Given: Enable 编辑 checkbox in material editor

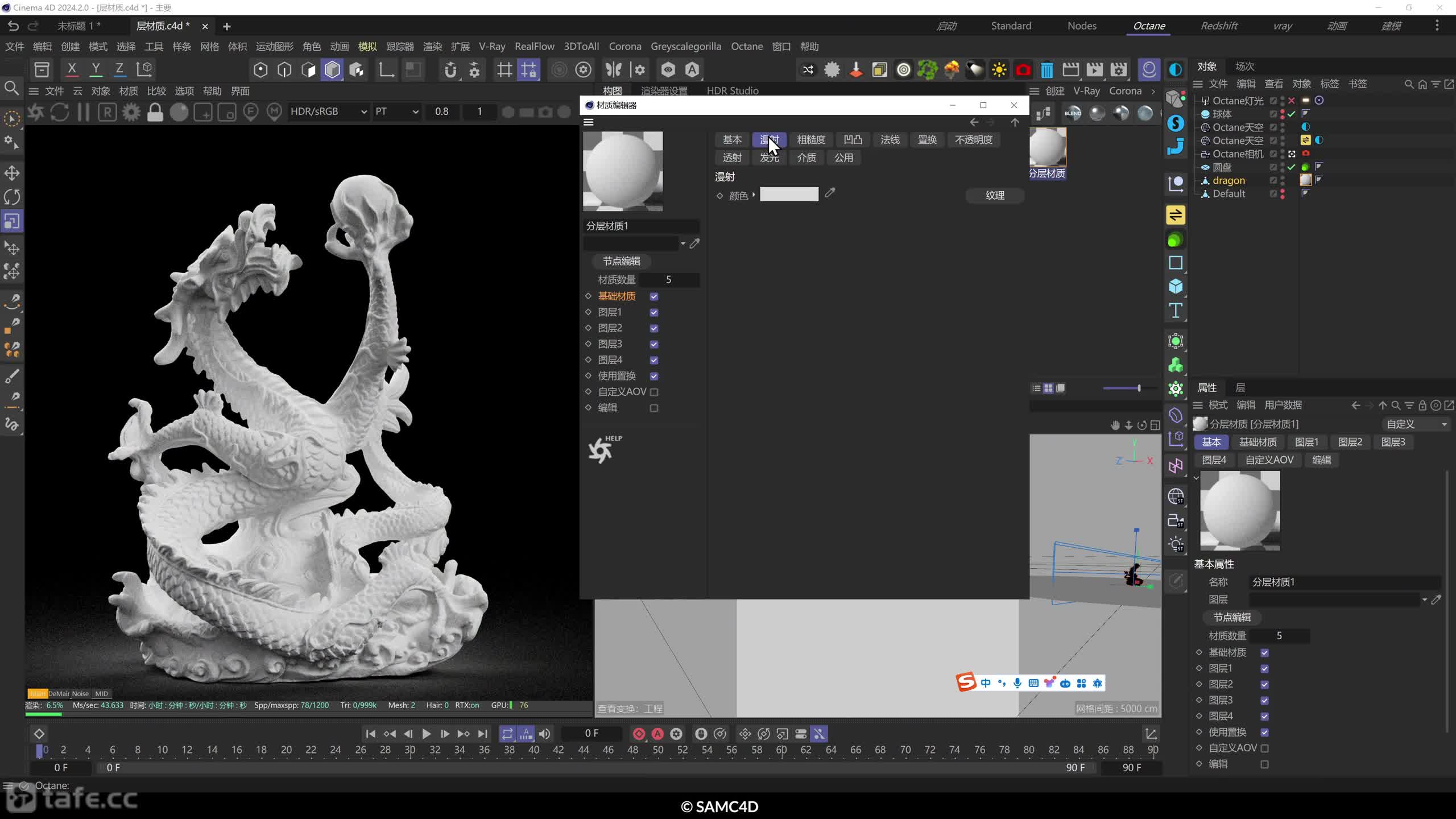Looking at the screenshot, I should tap(654, 408).
